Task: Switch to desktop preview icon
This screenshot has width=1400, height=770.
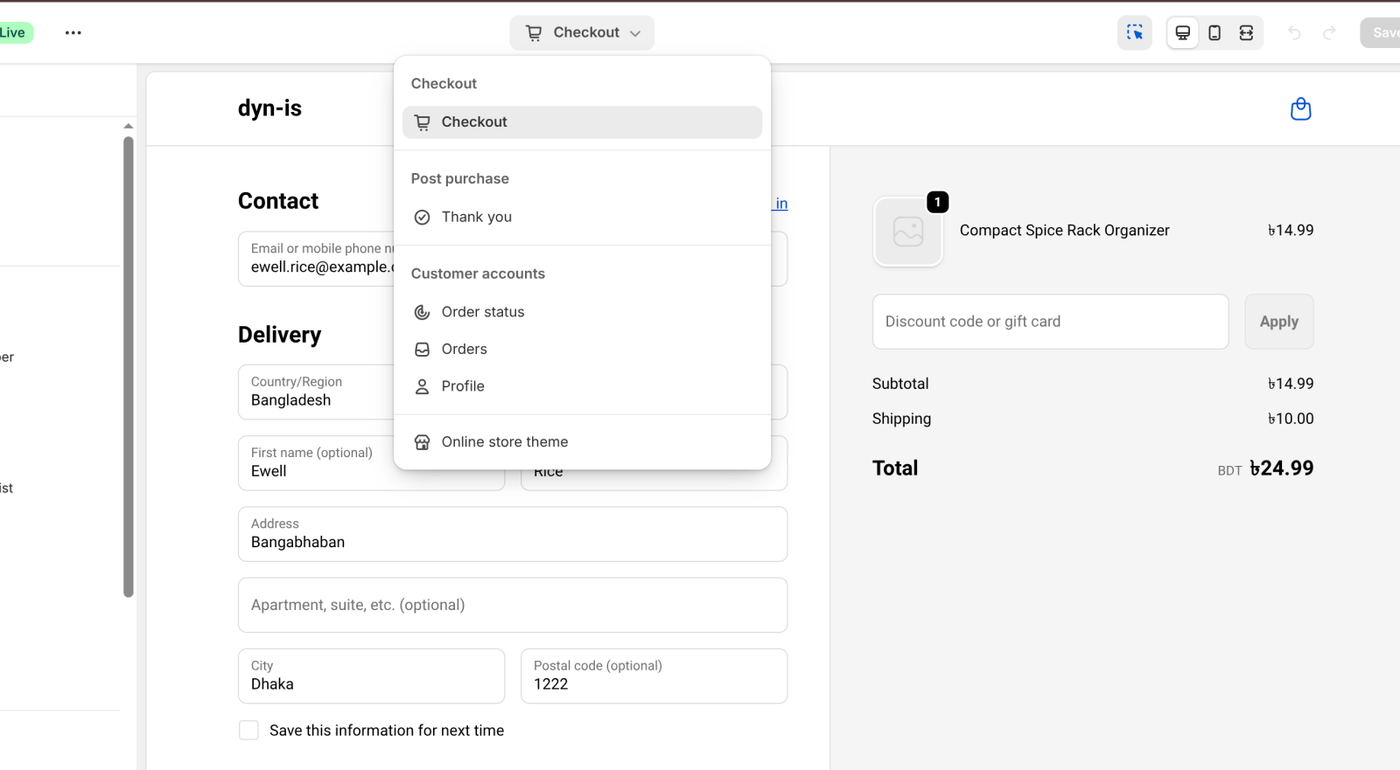Action: pyautogui.click(x=1182, y=33)
